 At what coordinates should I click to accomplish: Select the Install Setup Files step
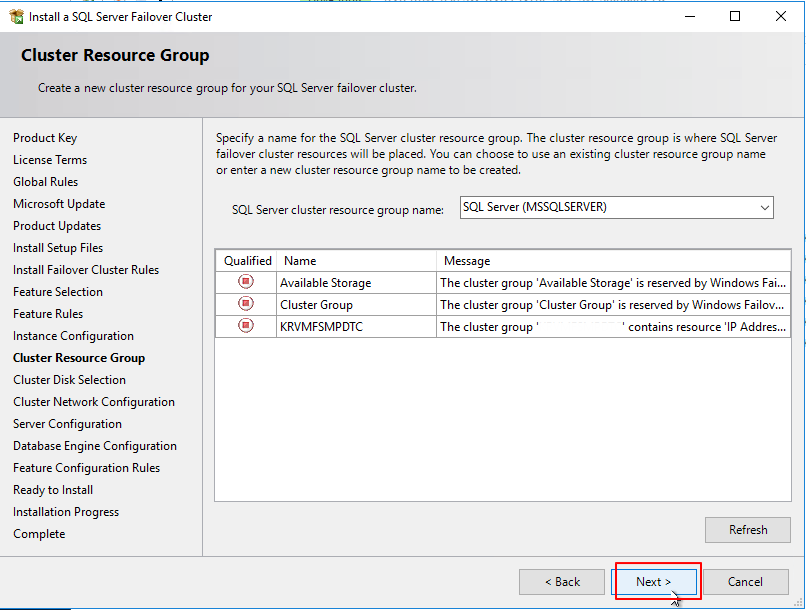[58, 248]
